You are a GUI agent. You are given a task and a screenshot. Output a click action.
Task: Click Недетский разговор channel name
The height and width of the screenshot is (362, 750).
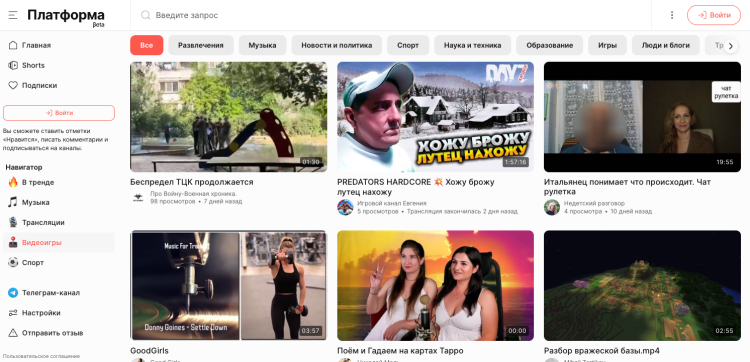click(x=594, y=203)
